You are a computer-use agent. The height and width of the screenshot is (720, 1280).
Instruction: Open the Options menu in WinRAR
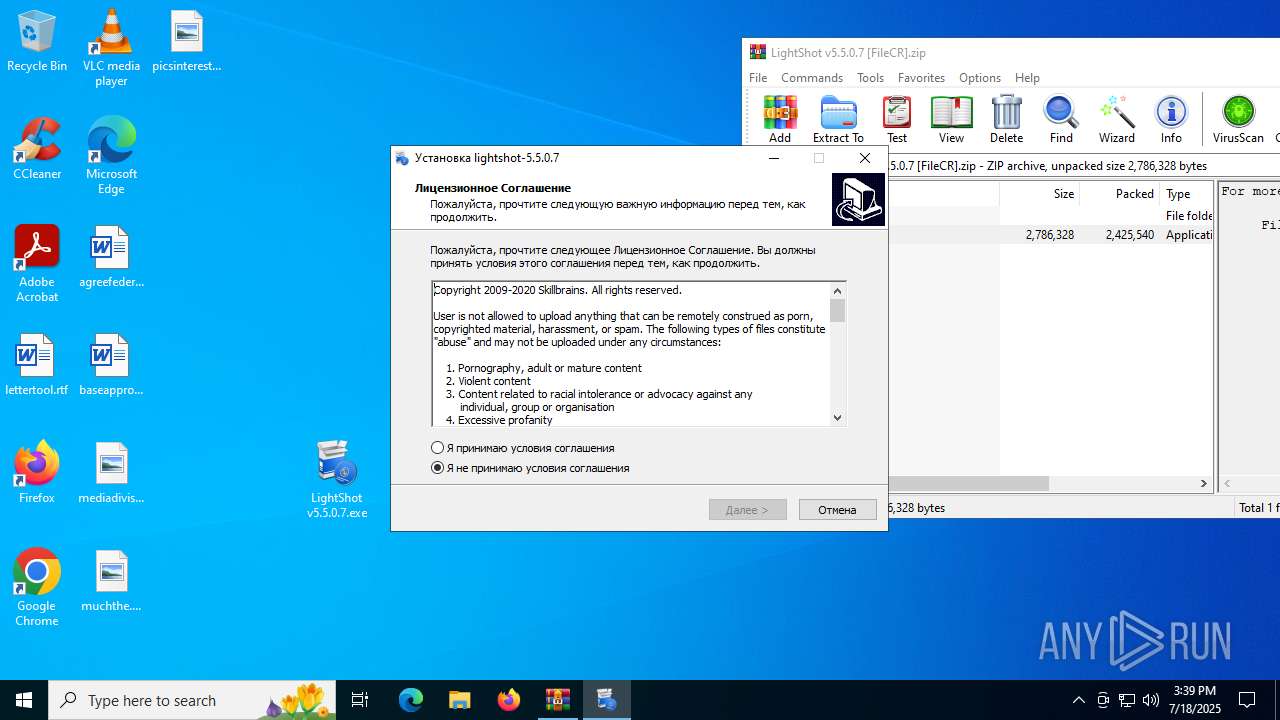980,78
